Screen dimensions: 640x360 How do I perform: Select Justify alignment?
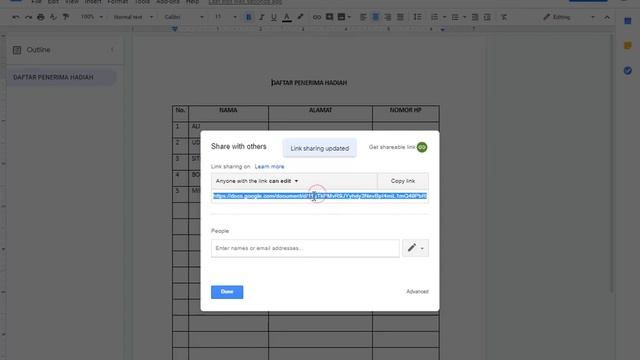click(400, 17)
